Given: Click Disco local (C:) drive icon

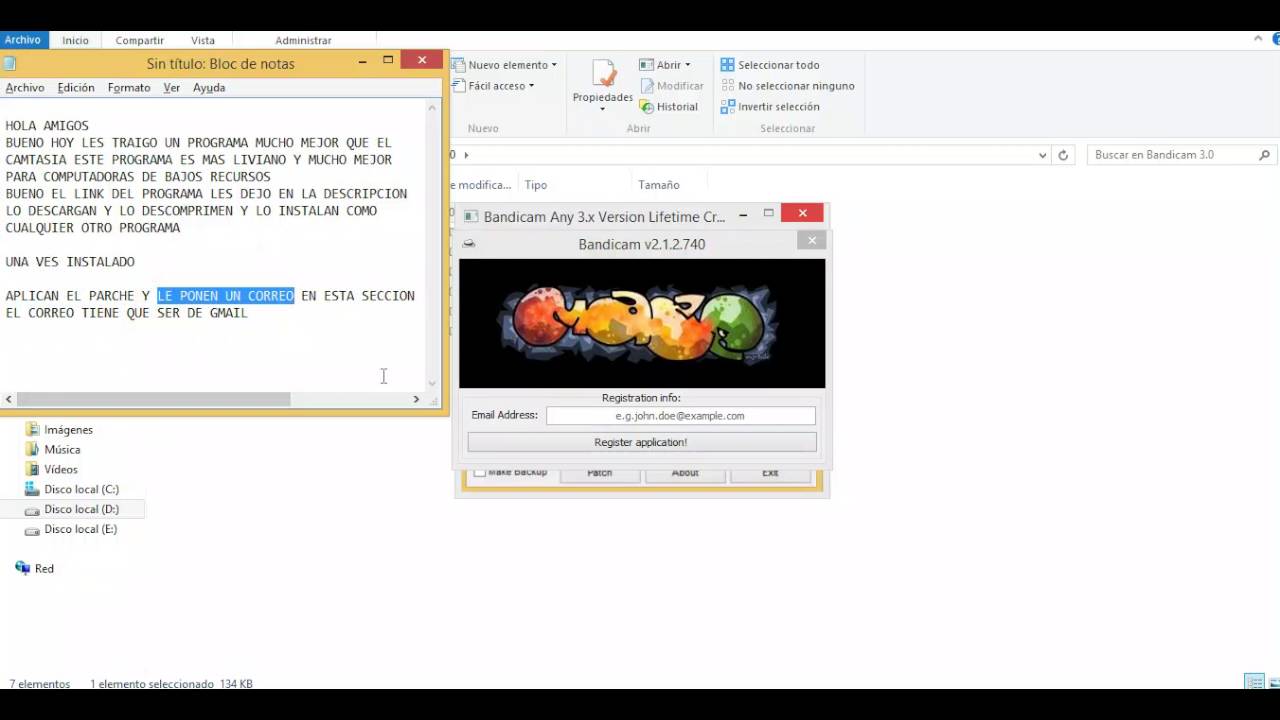Looking at the screenshot, I should click(32, 489).
